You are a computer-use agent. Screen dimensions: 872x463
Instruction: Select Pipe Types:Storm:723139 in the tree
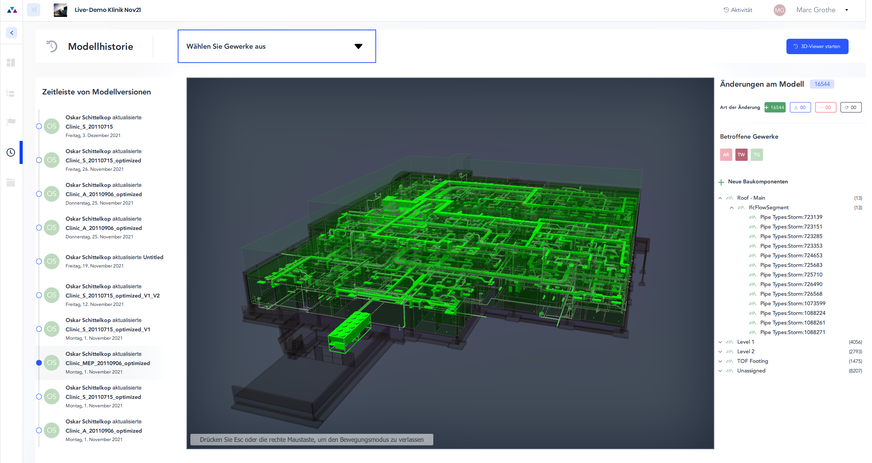click(791, 217)
